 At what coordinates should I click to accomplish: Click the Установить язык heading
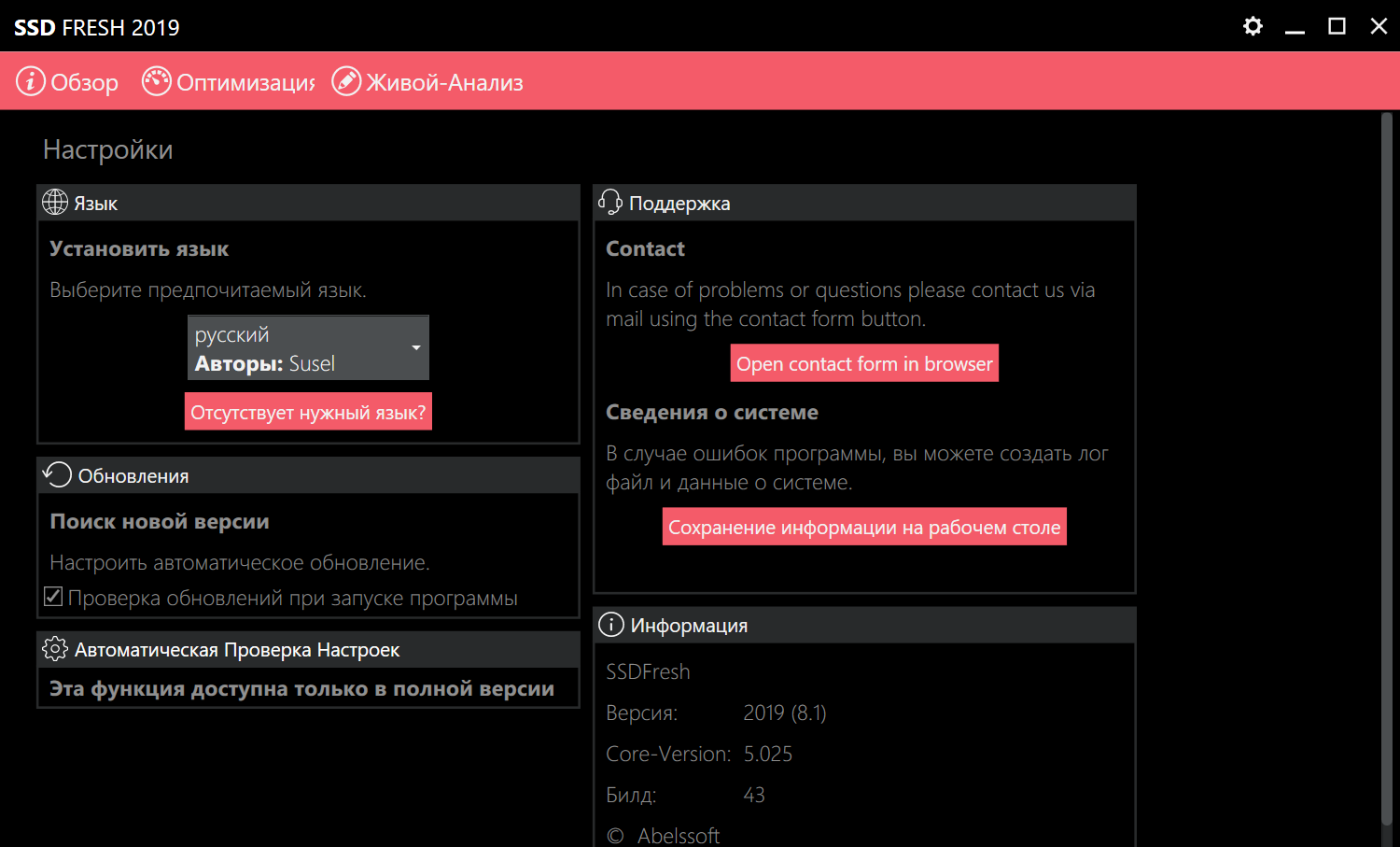click(139, 249)
